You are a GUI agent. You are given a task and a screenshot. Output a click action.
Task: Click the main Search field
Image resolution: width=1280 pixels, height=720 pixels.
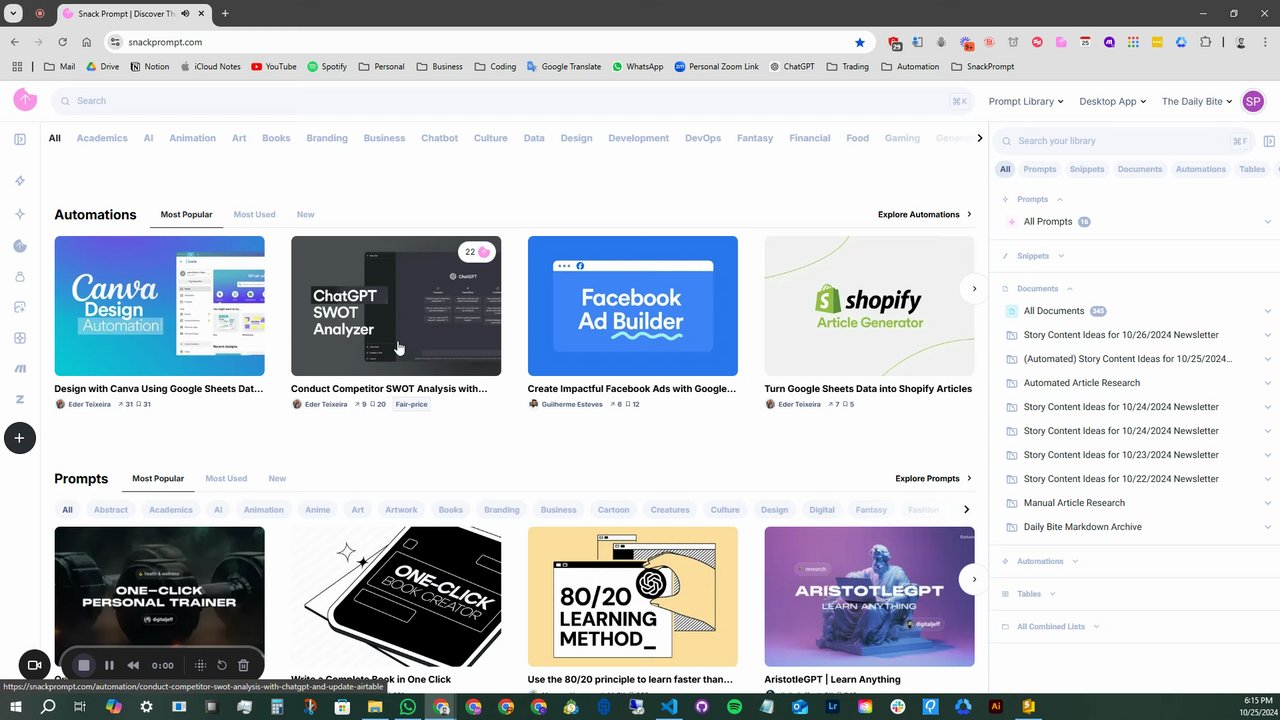[x=513, y=101]
